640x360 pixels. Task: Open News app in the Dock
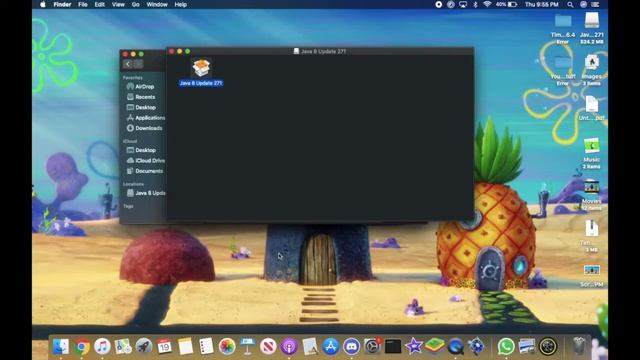tap(268, 347)
